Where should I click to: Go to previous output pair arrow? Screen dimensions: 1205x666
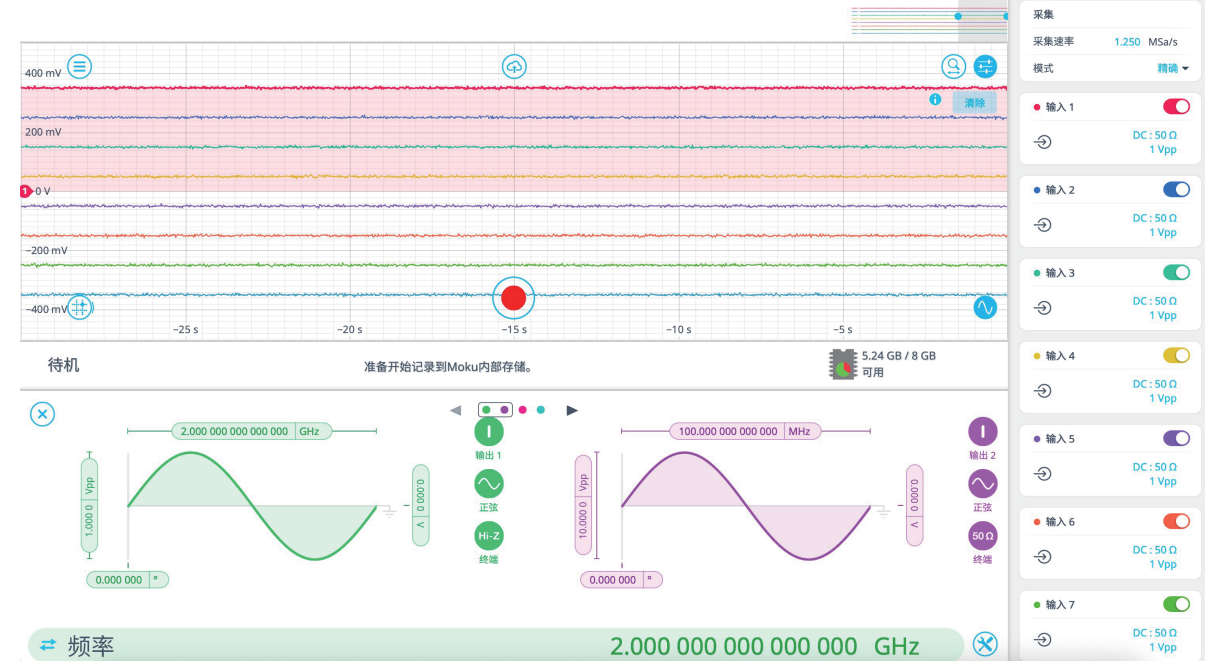click(456, 410)
